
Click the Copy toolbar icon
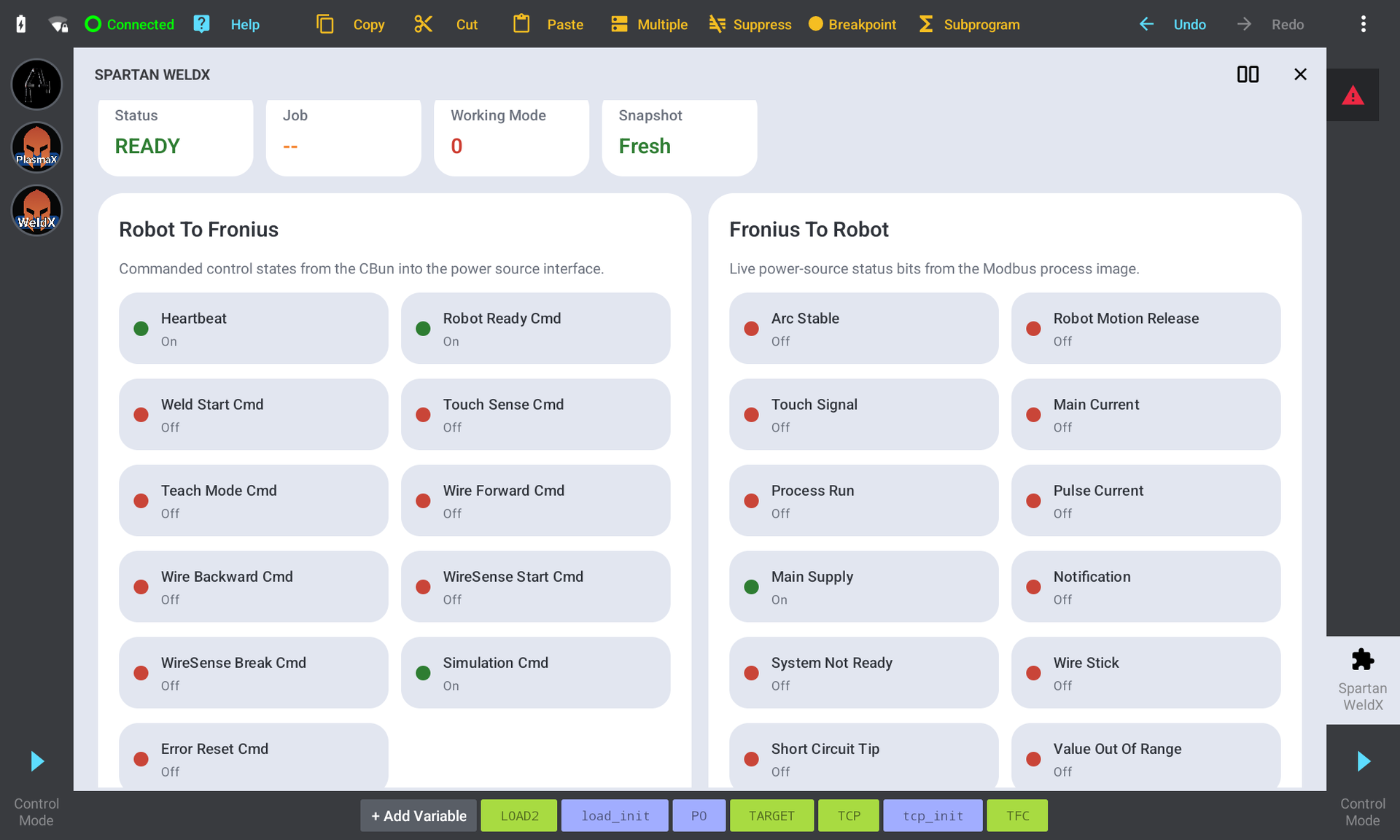(325, 24)
